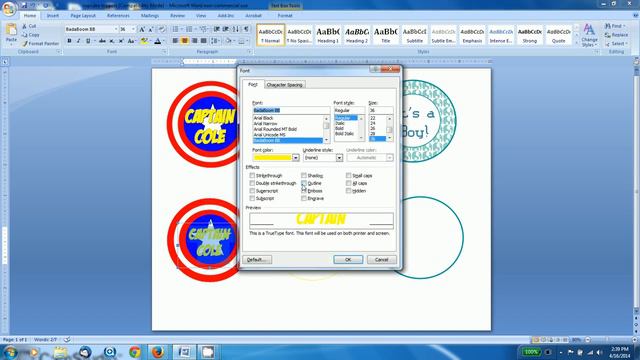Toggle Italic in the ribbon
Screen dimensions: 640x360
tap(78, 41)
